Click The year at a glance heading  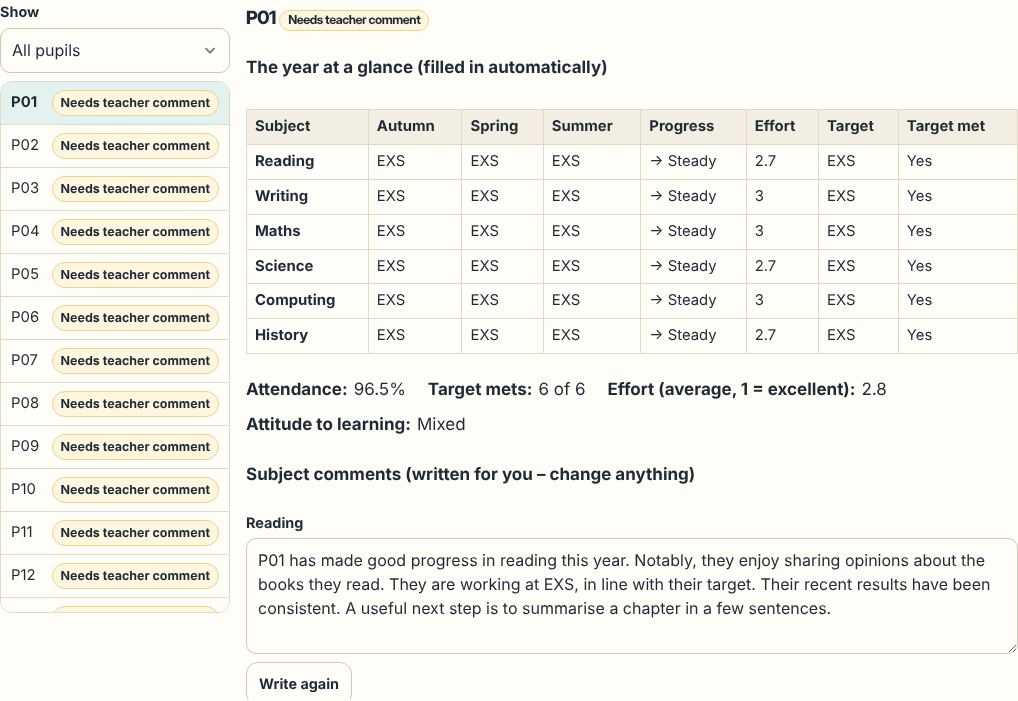[427, 68]
